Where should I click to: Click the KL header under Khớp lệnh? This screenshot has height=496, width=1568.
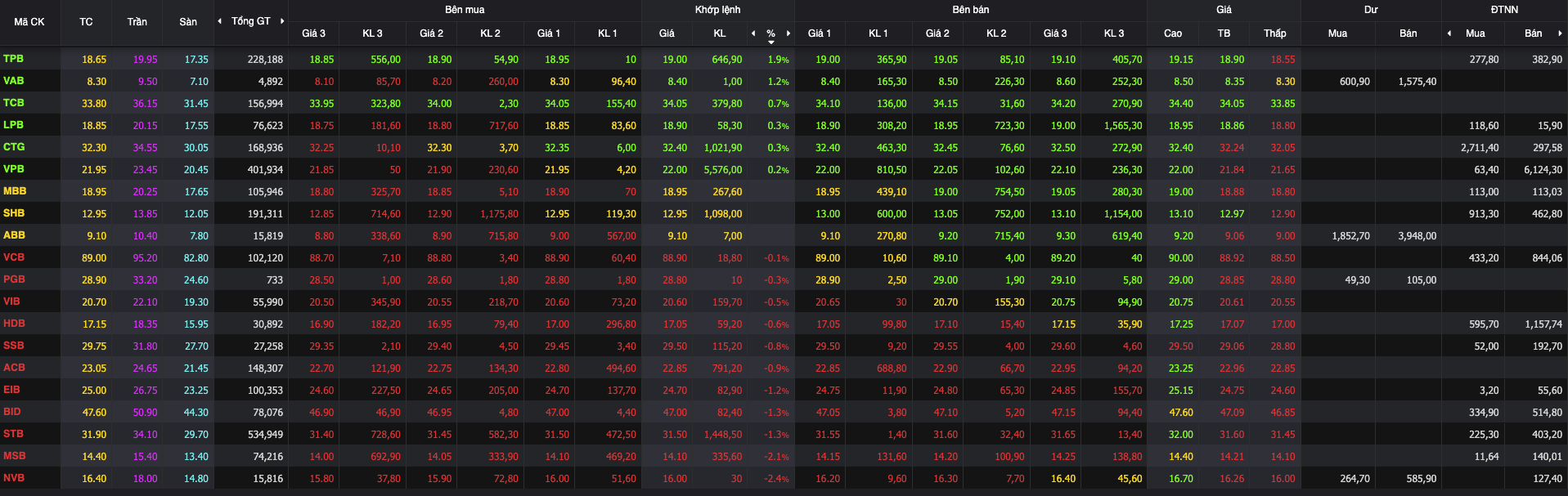click(x=720, y=34)
